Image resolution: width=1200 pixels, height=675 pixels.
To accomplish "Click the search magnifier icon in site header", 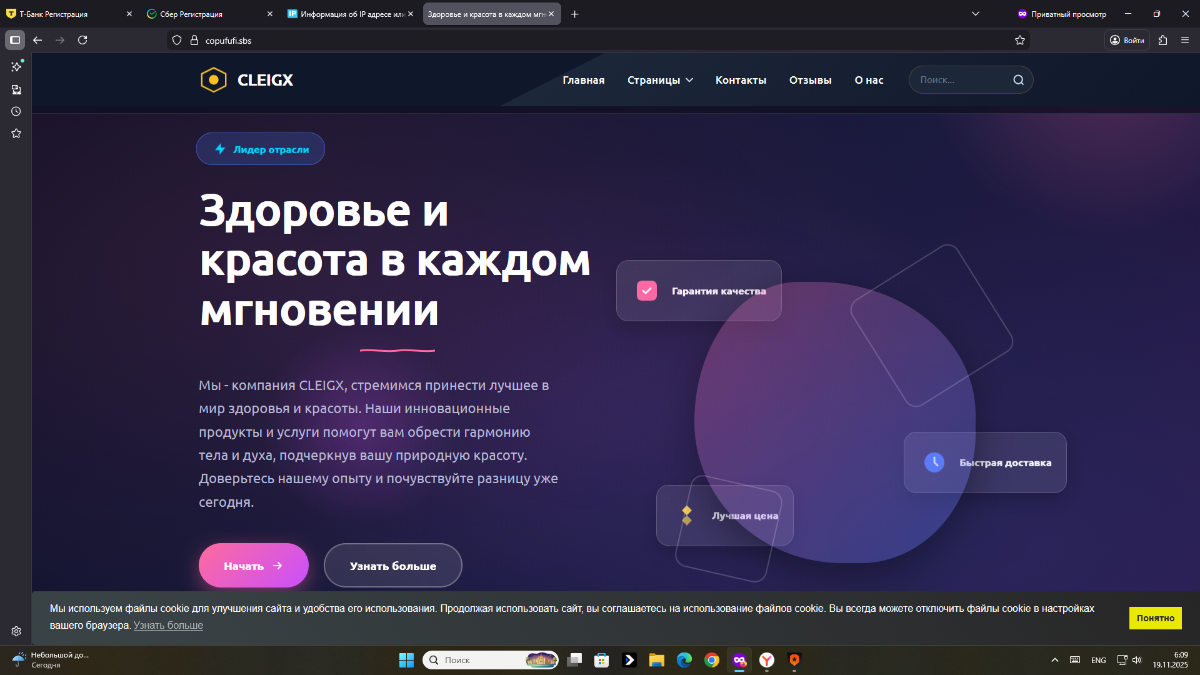I will (1018, 80).
